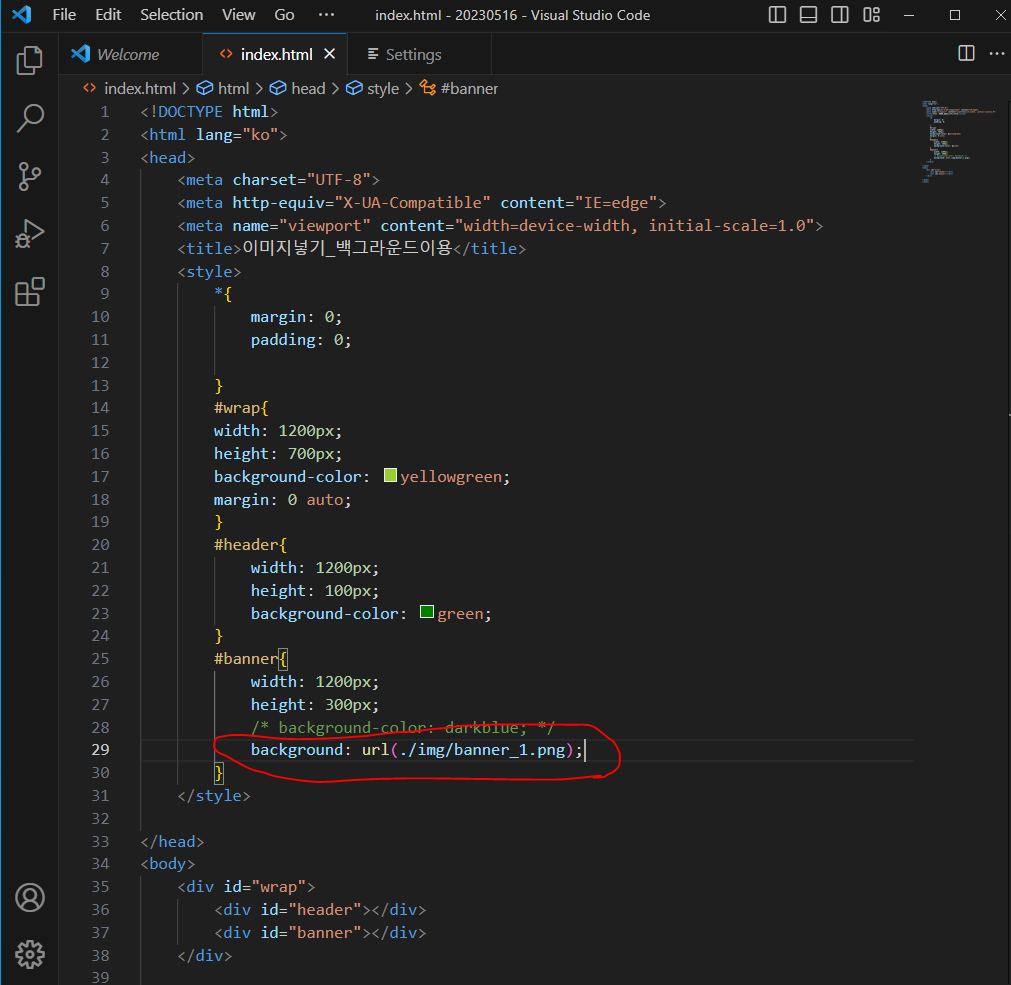Click the commented darkblue background line
The height and width of the screenshot is (985, 1011).
(x=402, y=728)
